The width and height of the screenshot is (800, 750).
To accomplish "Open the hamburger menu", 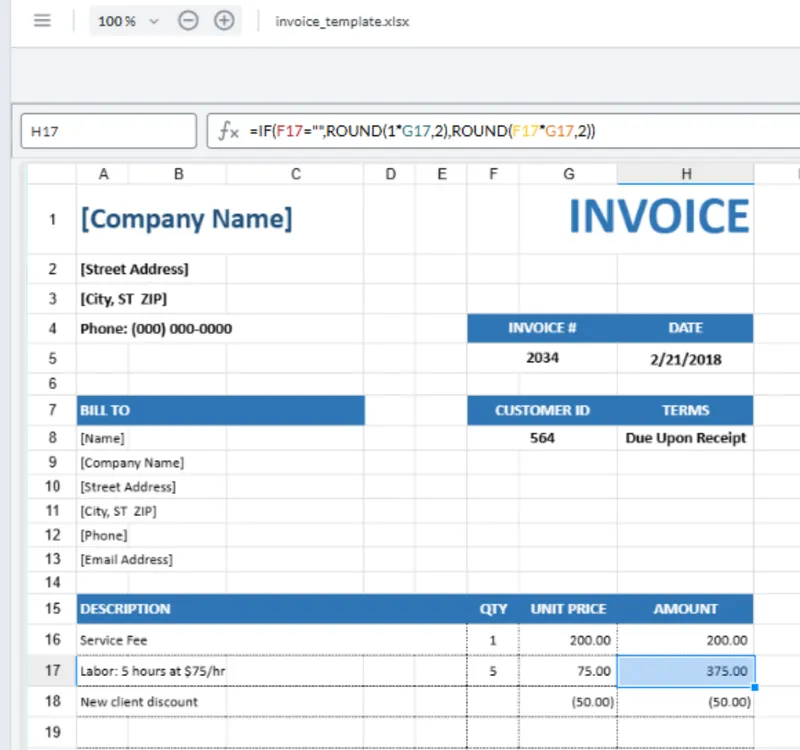I will (x=42, y=21).
